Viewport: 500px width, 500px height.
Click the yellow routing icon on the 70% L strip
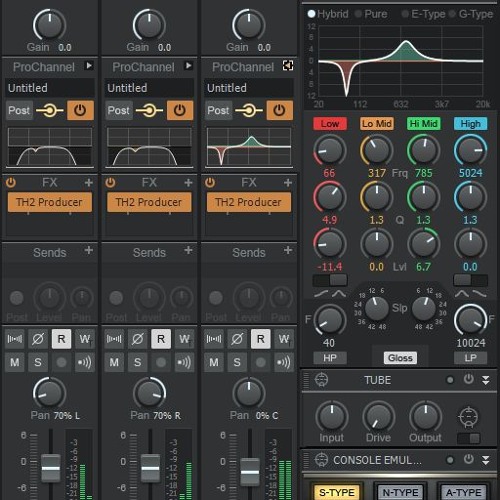(50, 110)
